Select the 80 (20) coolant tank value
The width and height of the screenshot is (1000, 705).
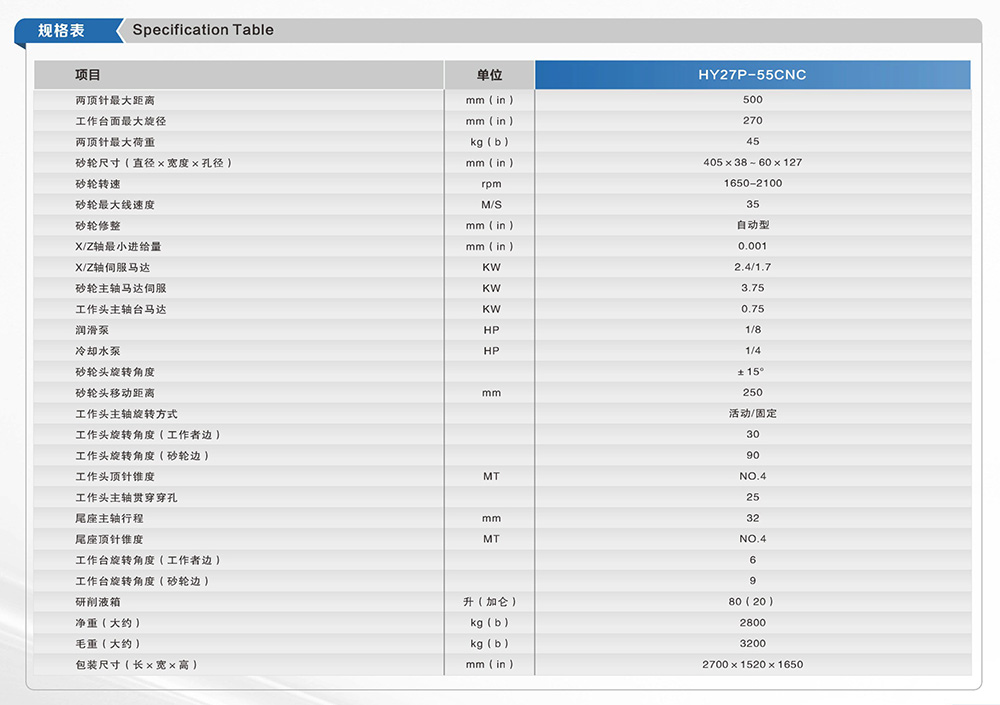(752, 602)
